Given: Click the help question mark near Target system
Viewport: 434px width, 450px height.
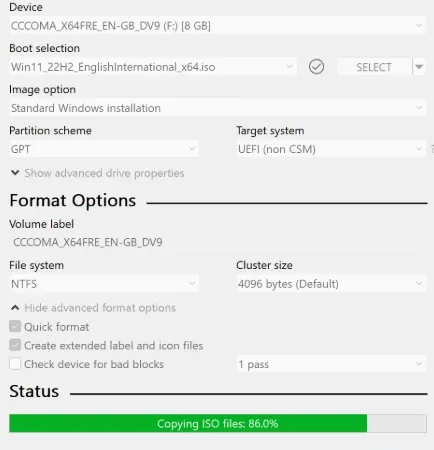Looking at the screenshot, I should [x=432, y=149].
